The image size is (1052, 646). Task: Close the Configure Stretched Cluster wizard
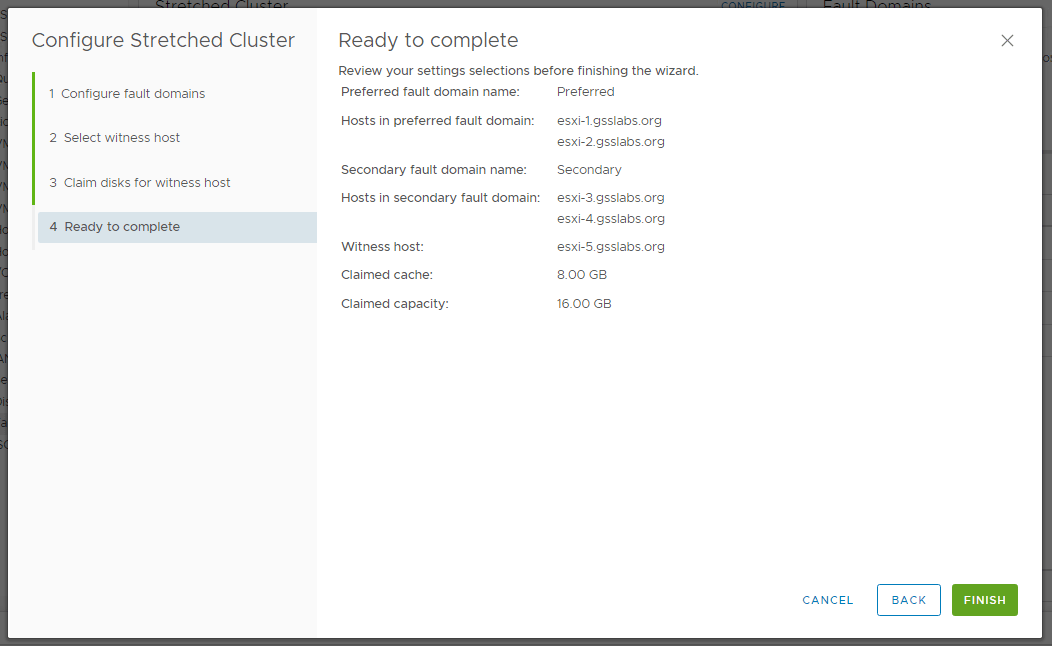coord(1007,41)
